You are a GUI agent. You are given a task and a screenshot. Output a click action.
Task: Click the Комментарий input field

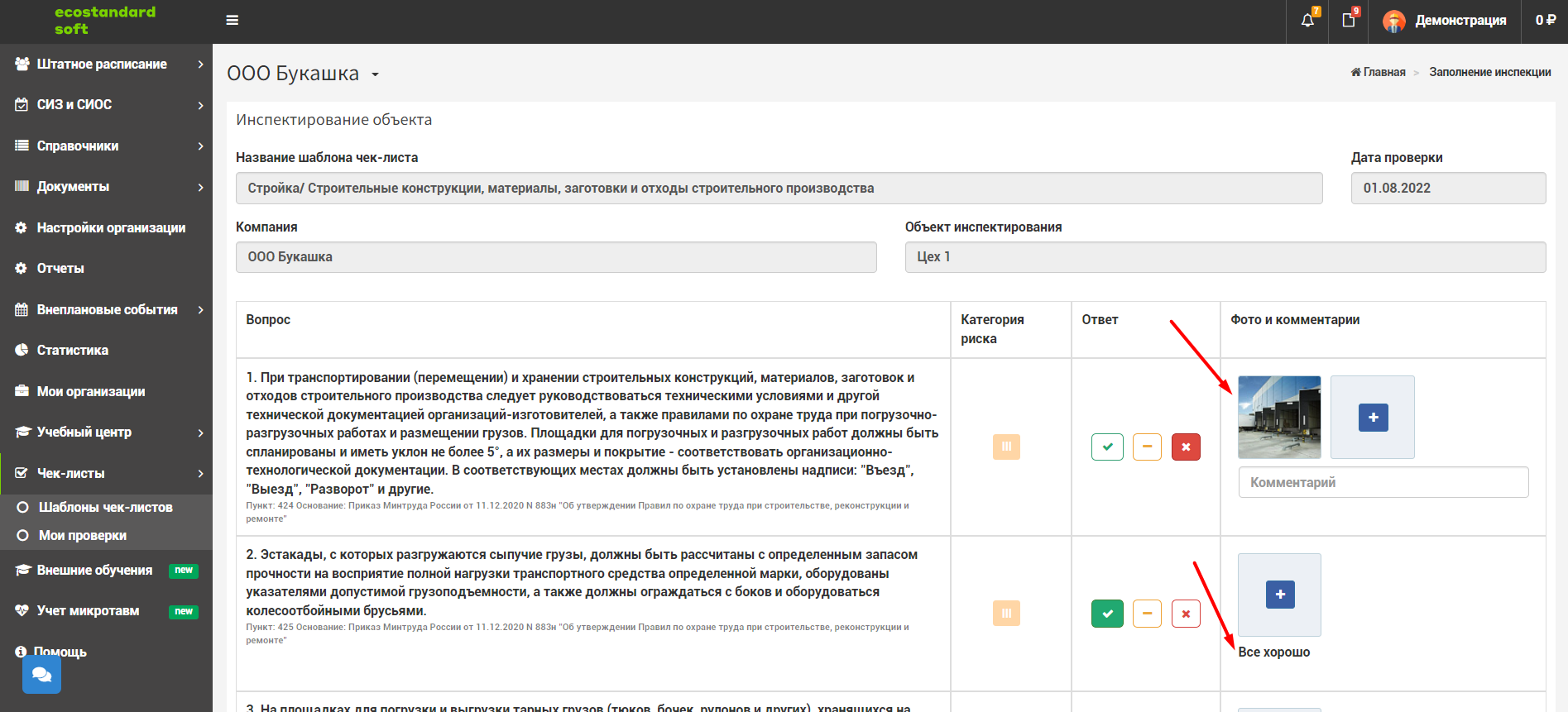pyautogui.click(x=1383, y=482)
